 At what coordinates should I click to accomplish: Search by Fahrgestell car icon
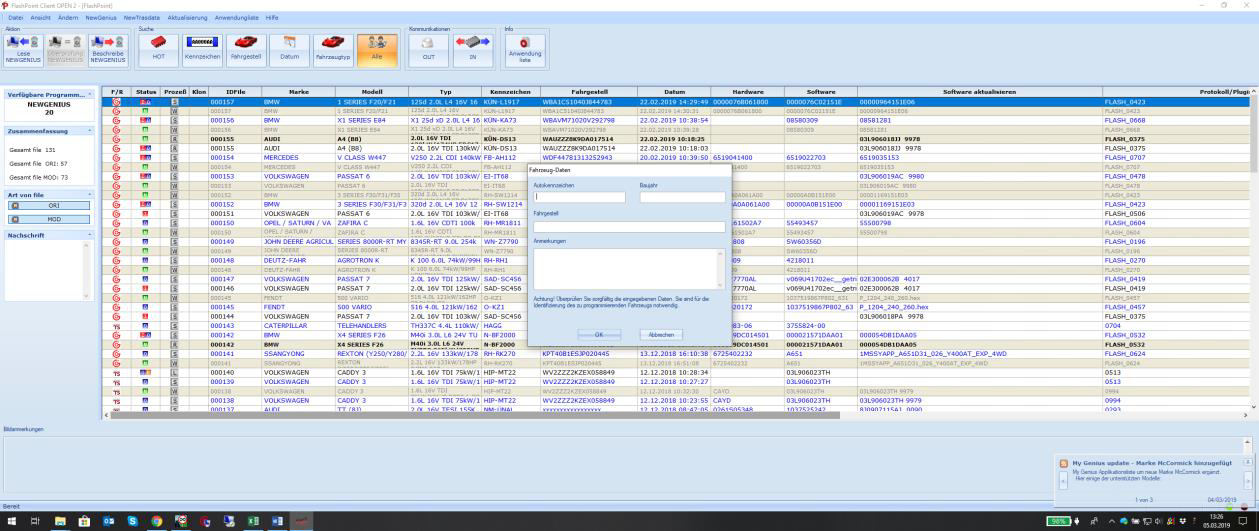click(x=245, y=50)
